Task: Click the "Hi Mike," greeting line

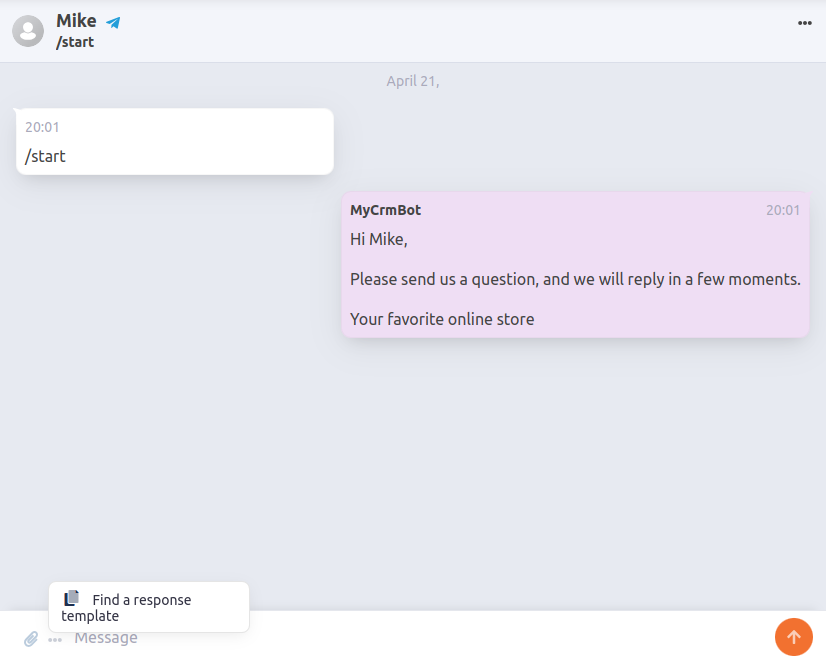Action: (378, 239)
